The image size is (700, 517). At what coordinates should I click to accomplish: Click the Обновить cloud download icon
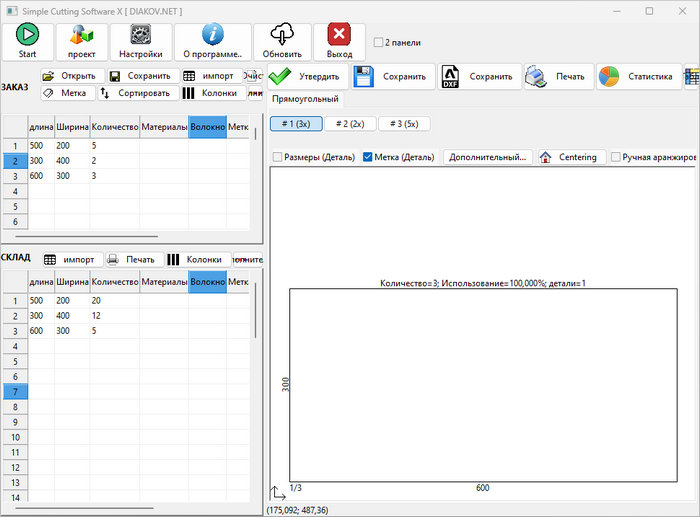pos(282,34)
